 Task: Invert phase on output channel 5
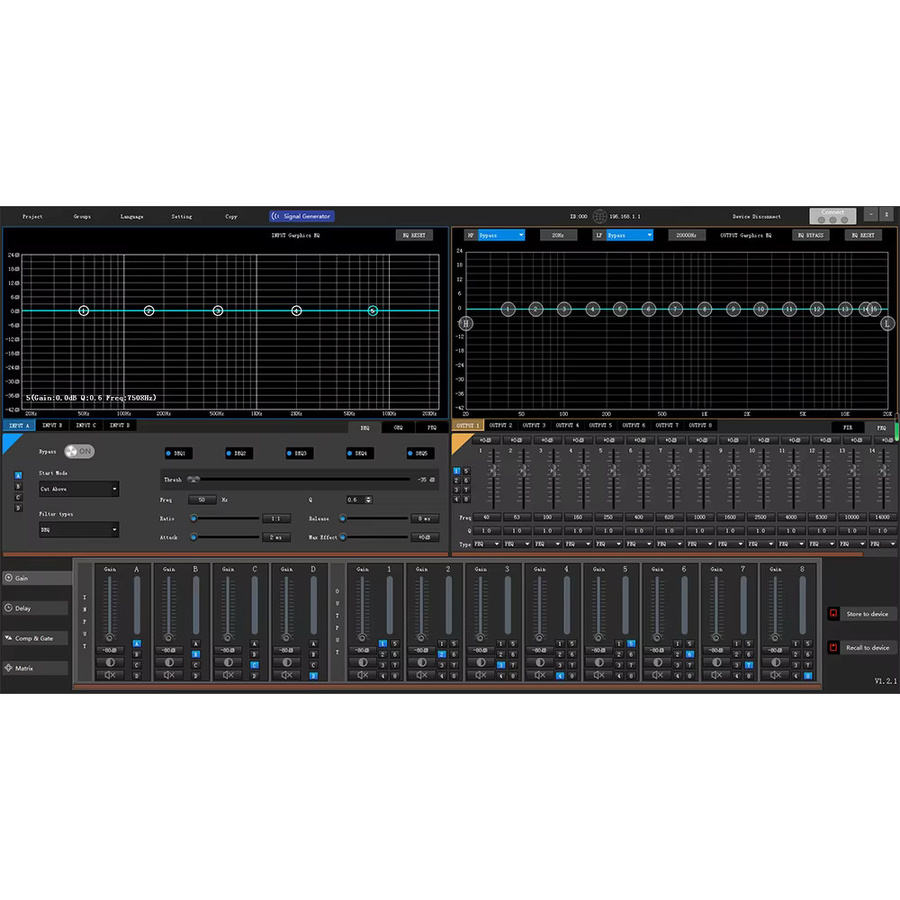(x=599, y=662)
